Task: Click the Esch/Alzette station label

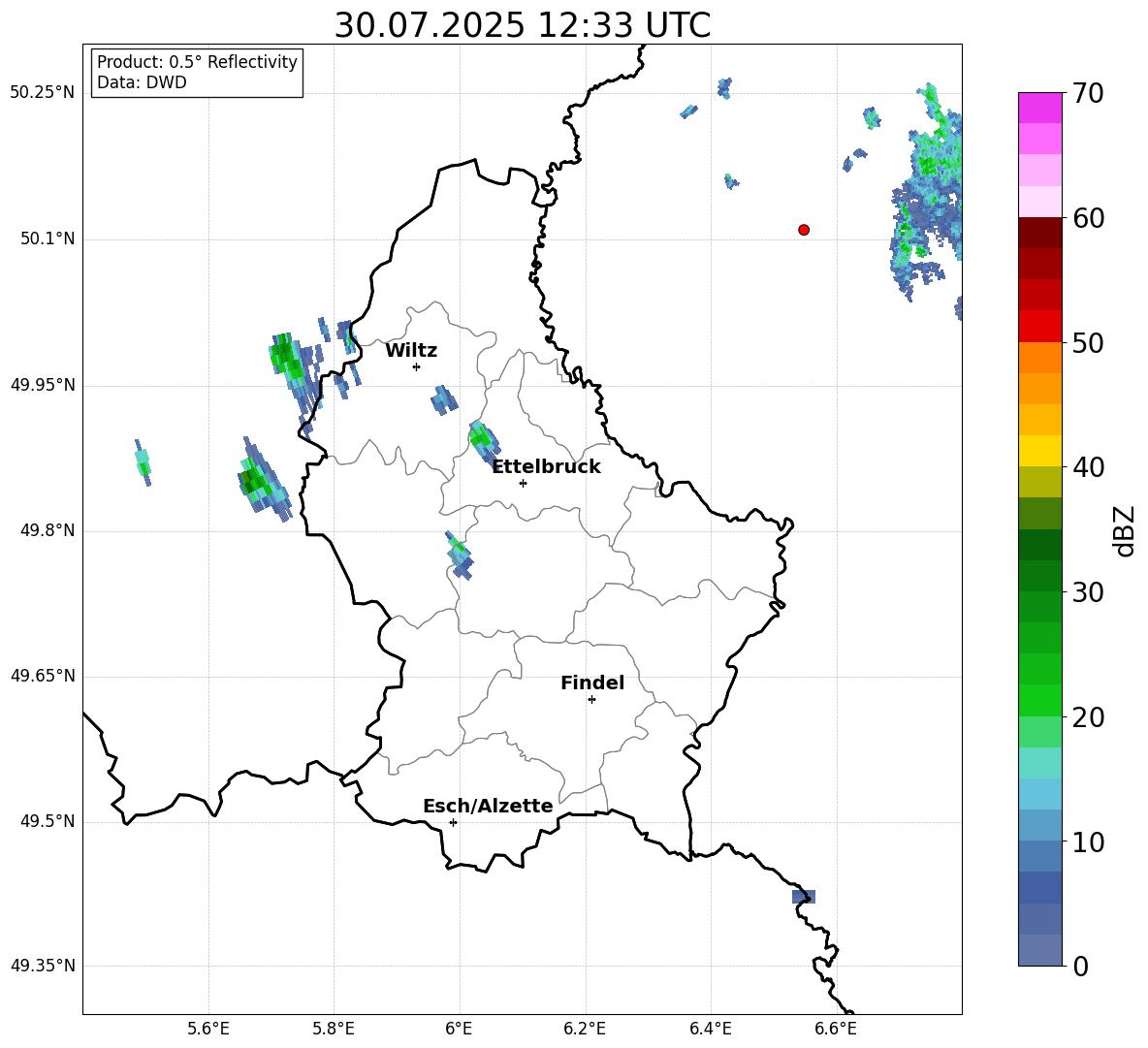Action: click(488, 806)
